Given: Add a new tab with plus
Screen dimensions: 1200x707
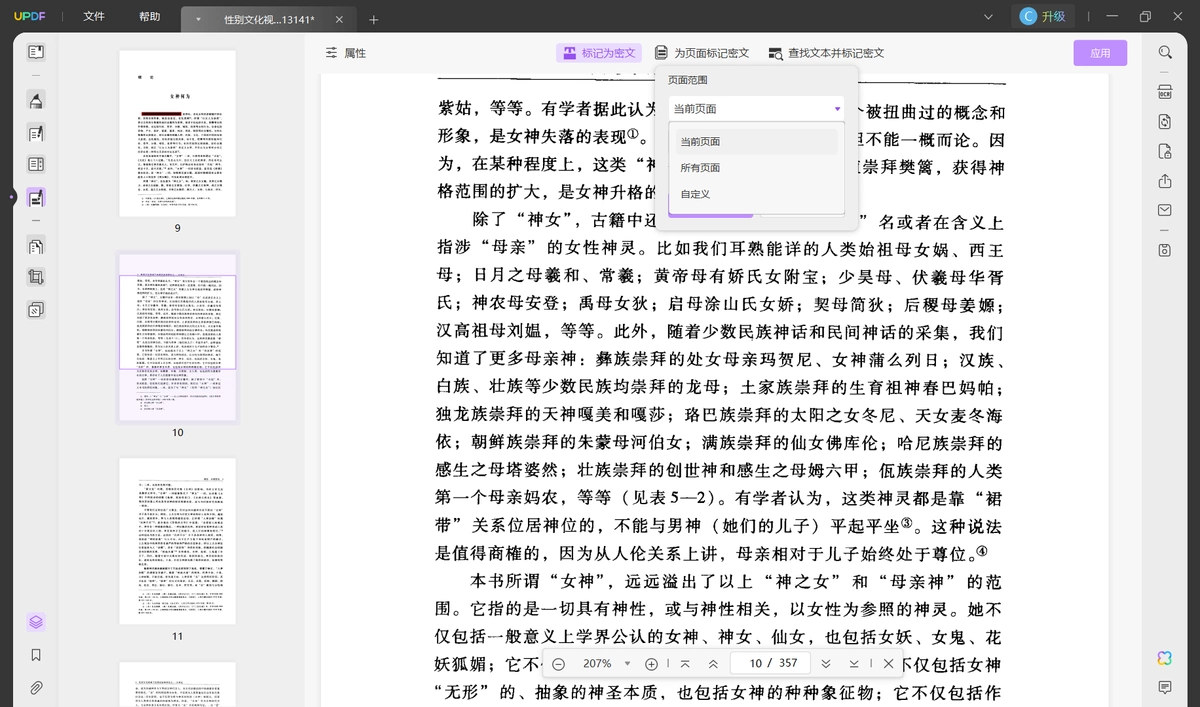Looking at the screenshot, I should pyautogui.click(x=374, y=19).
